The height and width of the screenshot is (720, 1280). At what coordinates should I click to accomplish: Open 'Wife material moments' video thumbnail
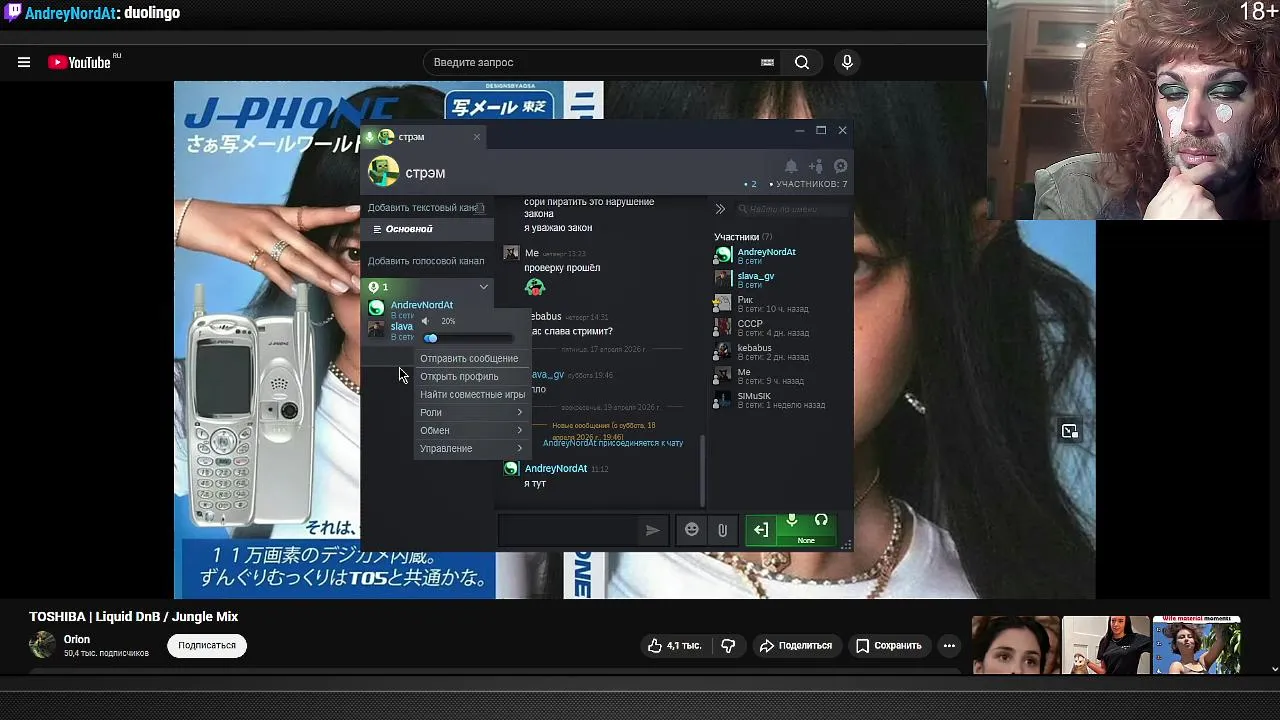[x=1196, y=645]
